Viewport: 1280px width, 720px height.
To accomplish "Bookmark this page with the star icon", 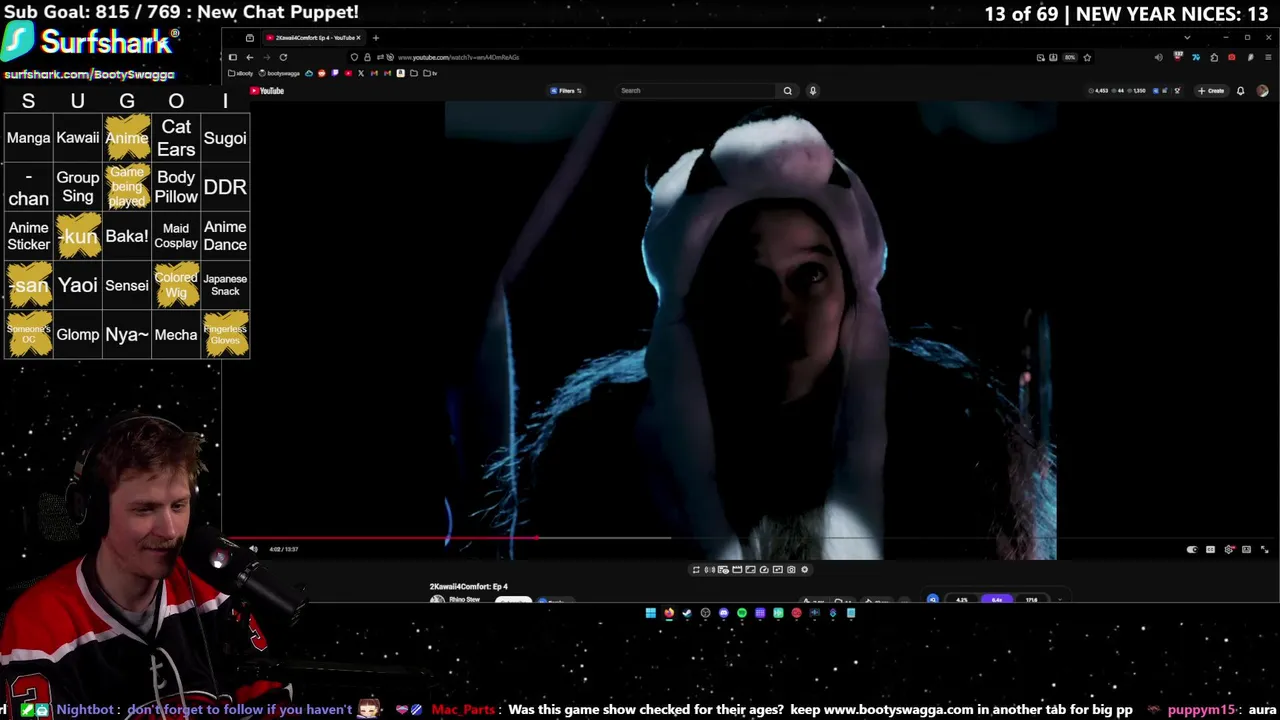I will tap(1087, 57).
